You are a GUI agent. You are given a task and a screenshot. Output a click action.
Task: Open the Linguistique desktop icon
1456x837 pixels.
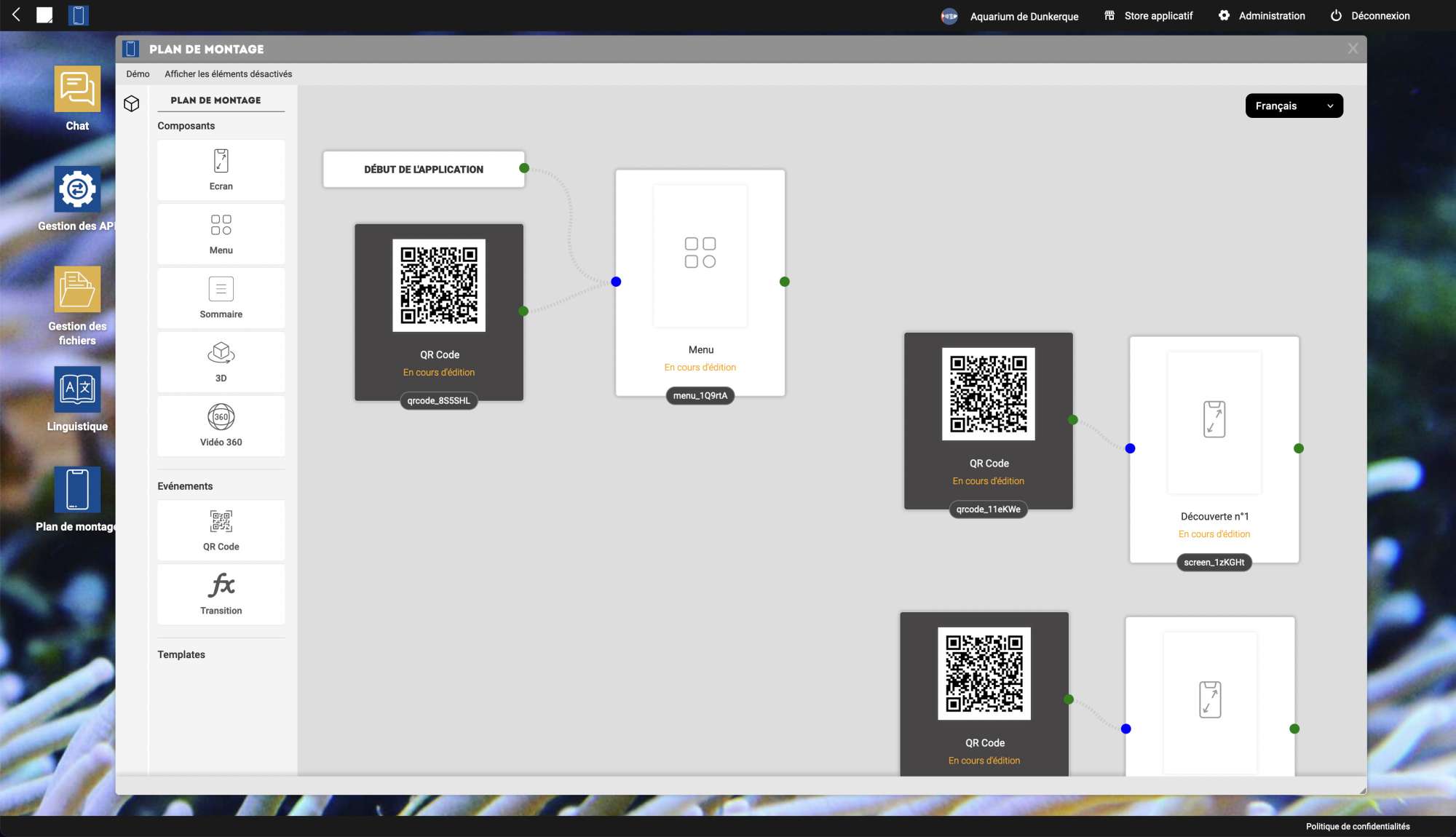[x=77, y=391]
